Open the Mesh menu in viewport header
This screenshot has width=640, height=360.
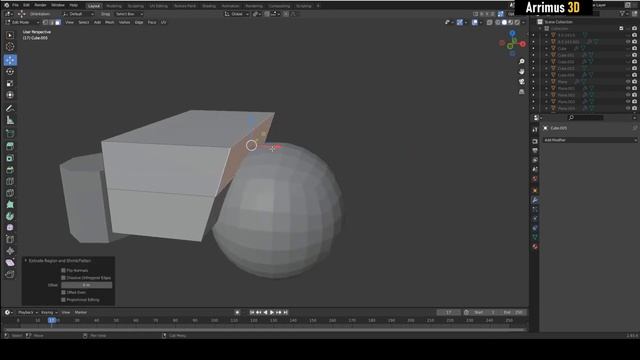pyautogui.click(x=109, y=22)
